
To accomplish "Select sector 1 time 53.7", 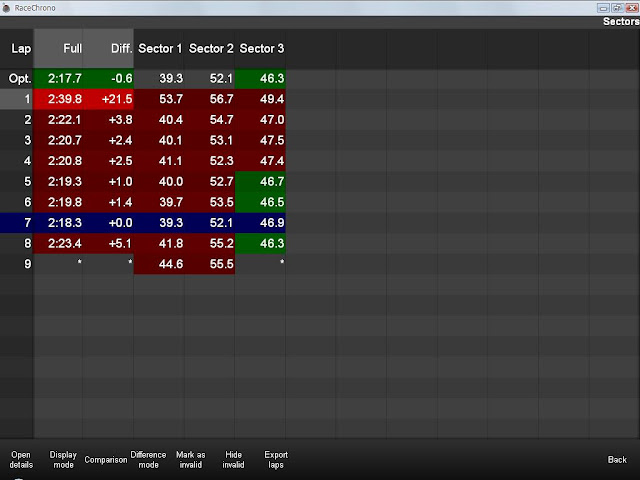I will [159, 99].
